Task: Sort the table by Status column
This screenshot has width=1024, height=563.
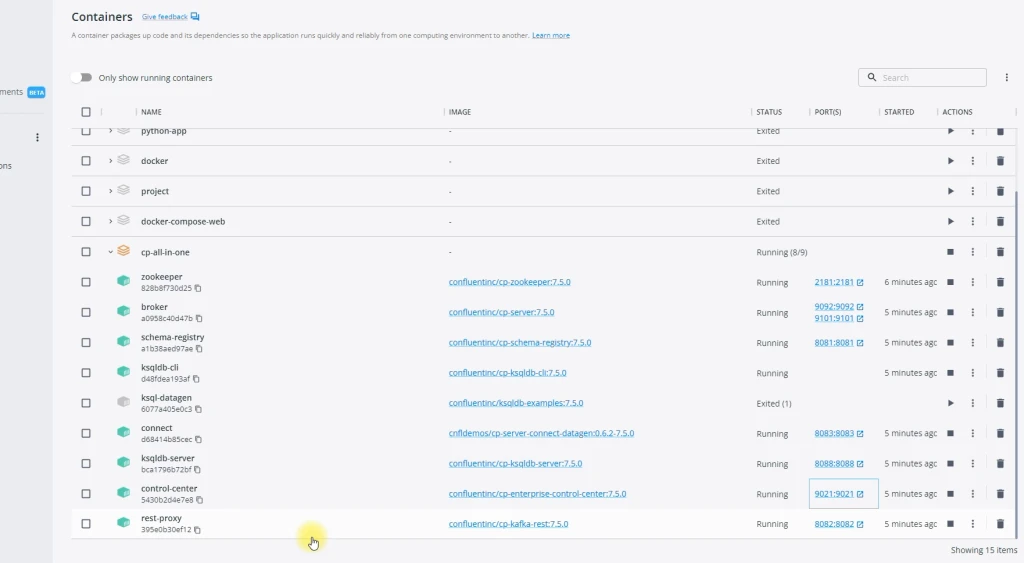Action: [769, 112]
